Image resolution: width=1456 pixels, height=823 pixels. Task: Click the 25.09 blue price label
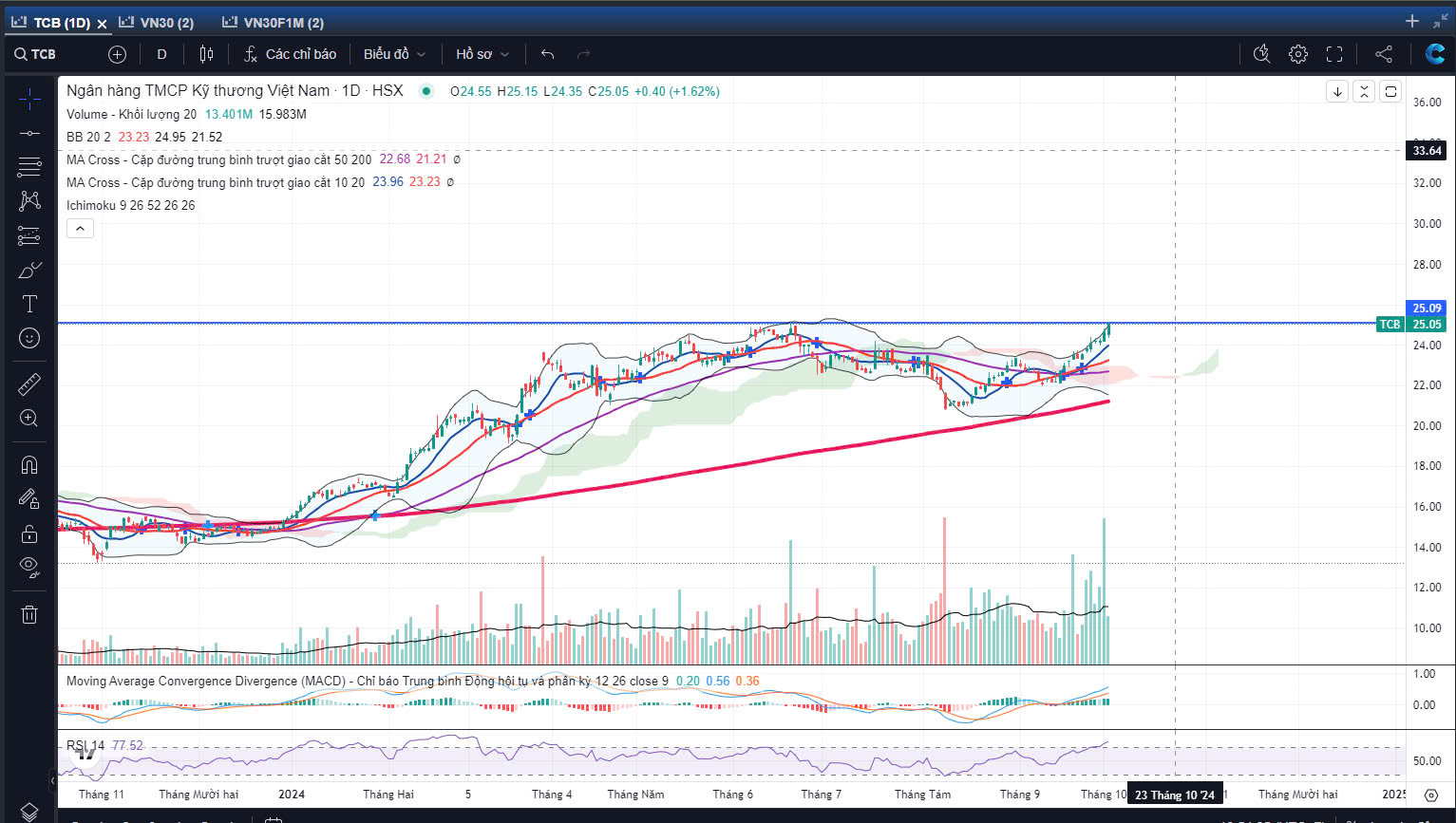pos(1427,308)
